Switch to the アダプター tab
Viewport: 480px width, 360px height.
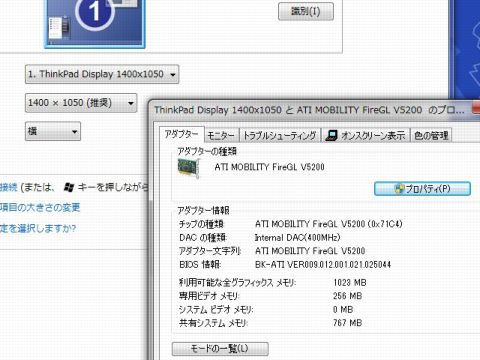coord(182,135)
